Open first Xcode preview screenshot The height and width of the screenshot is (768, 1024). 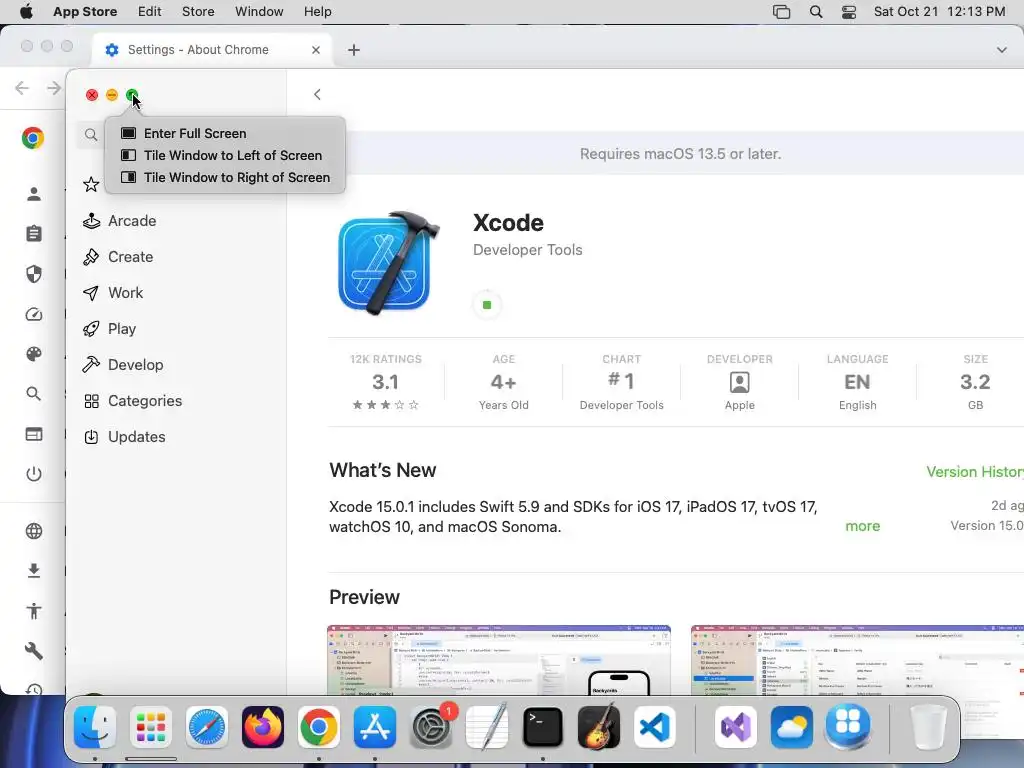(499, 660)
